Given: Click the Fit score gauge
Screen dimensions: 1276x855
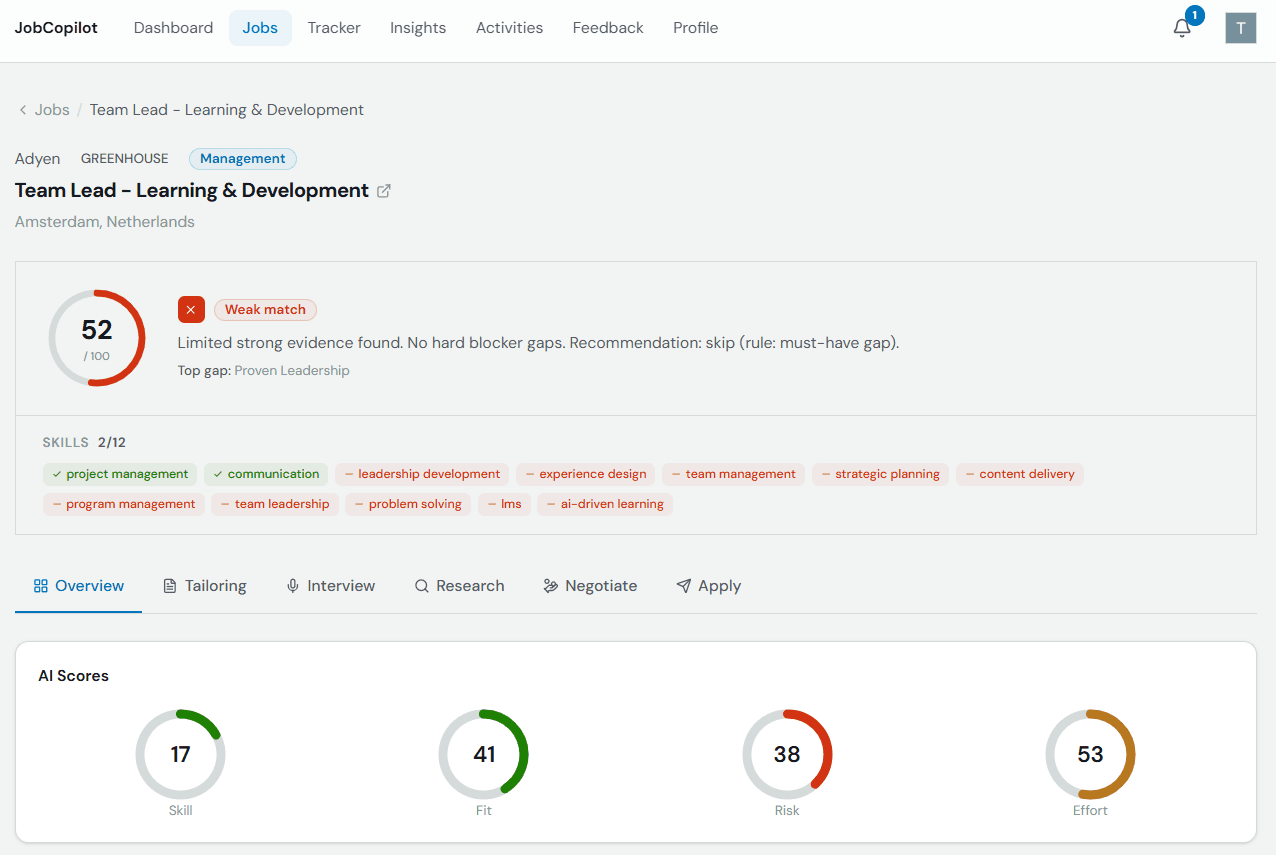Looking at the screenshot, I should [x=484, y=754].
